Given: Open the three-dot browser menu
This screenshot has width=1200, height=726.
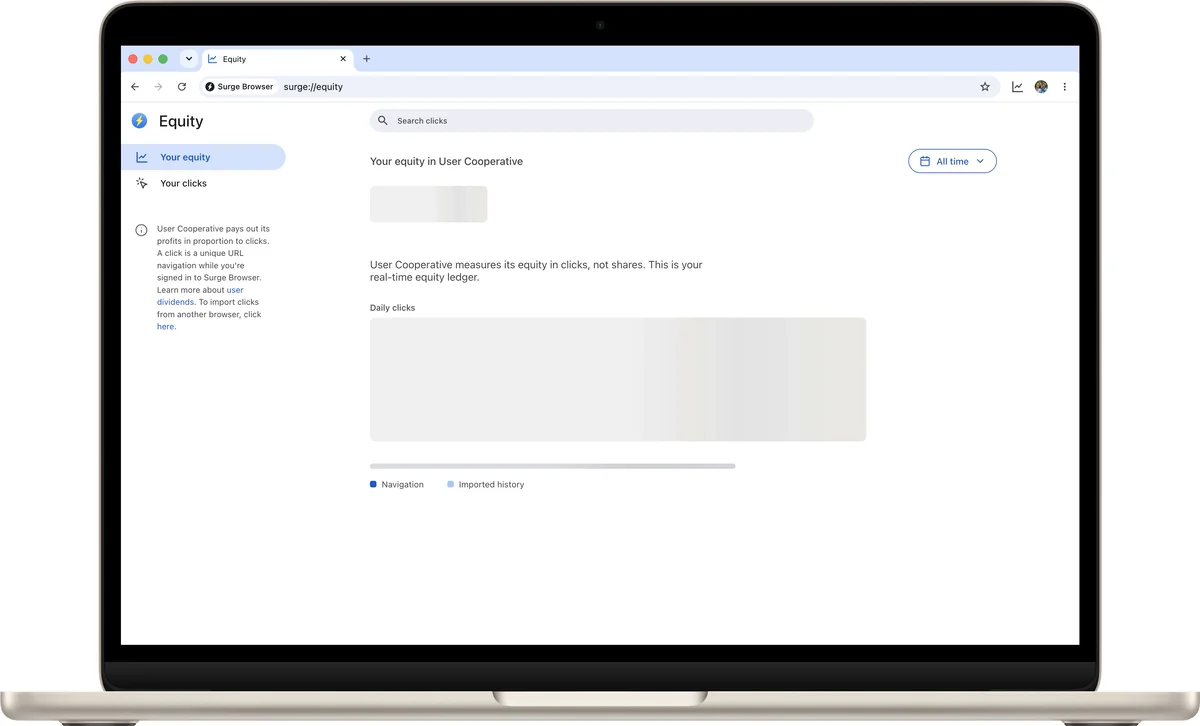Looking at the screenshot, I should 1064,87.
